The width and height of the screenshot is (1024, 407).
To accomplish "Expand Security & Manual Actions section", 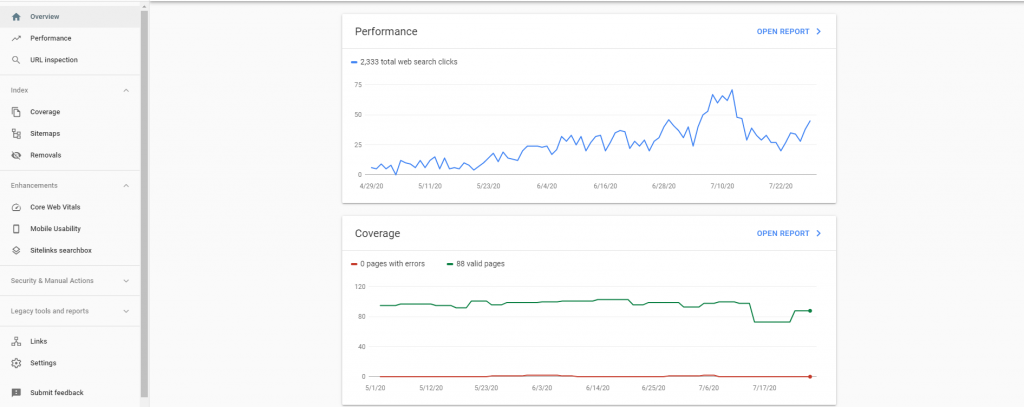I will [x=126, y=281].
